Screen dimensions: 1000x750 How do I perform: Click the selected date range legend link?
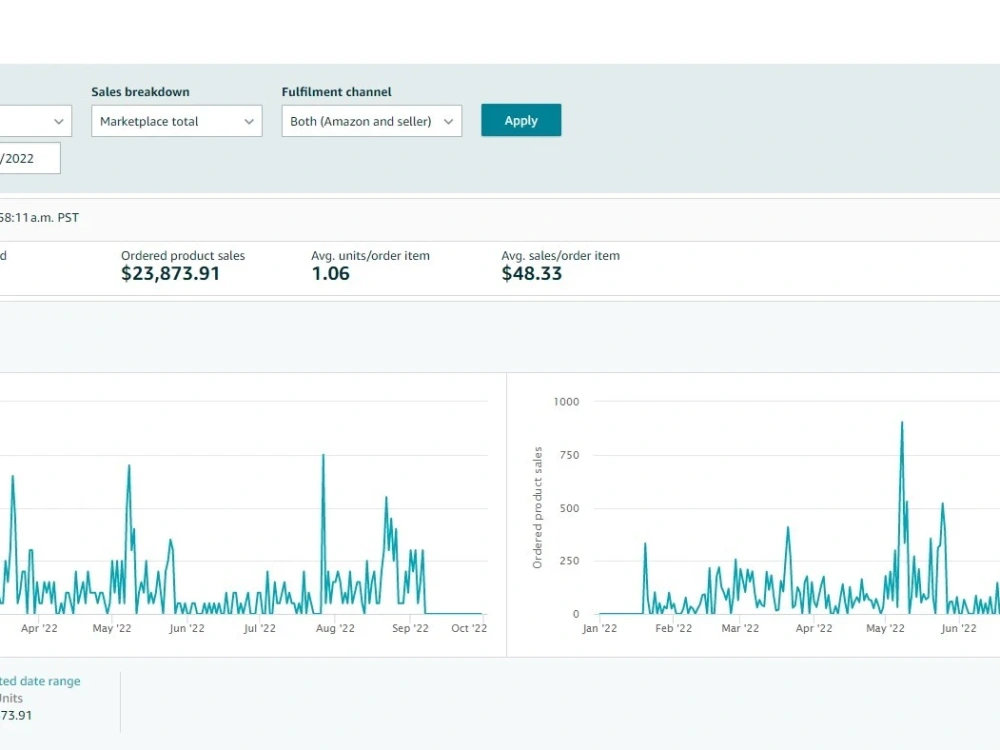coord(40,681)
